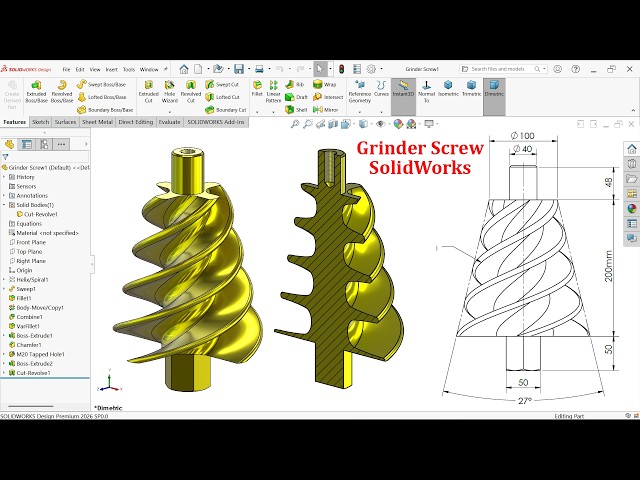Switch to the Sheet Metal tab
The height and width of the screenshot is (480, 640).
pyautogui.click(x=97, y=122)
